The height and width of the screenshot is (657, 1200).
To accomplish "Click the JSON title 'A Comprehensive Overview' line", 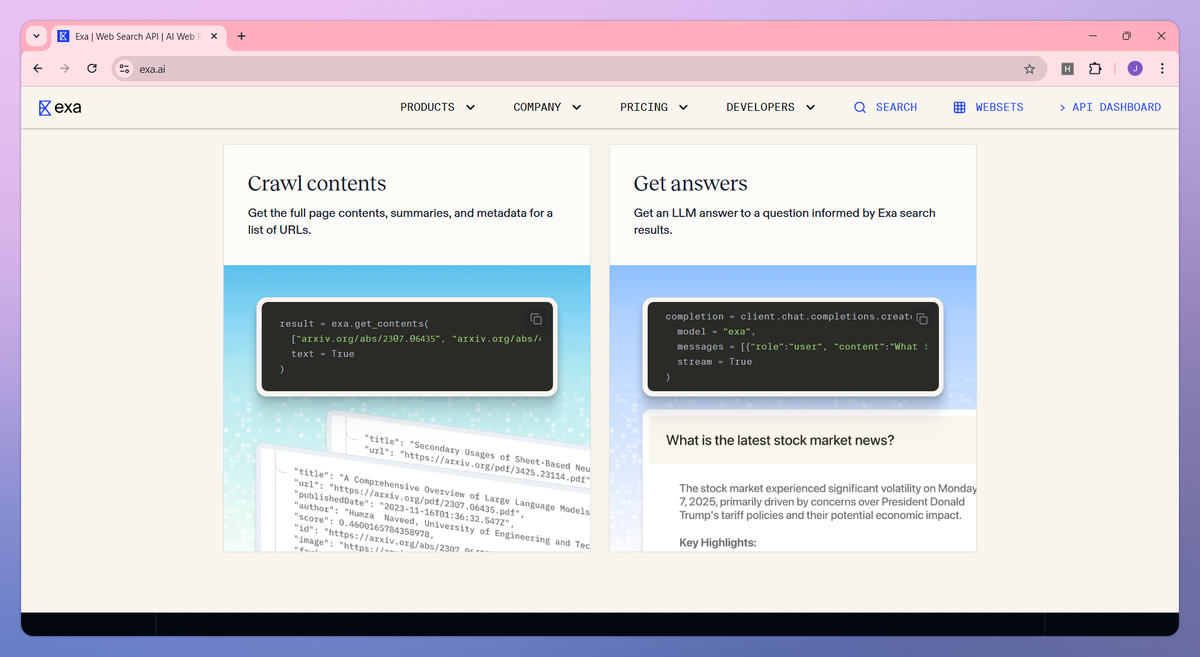I will (443, 490).
